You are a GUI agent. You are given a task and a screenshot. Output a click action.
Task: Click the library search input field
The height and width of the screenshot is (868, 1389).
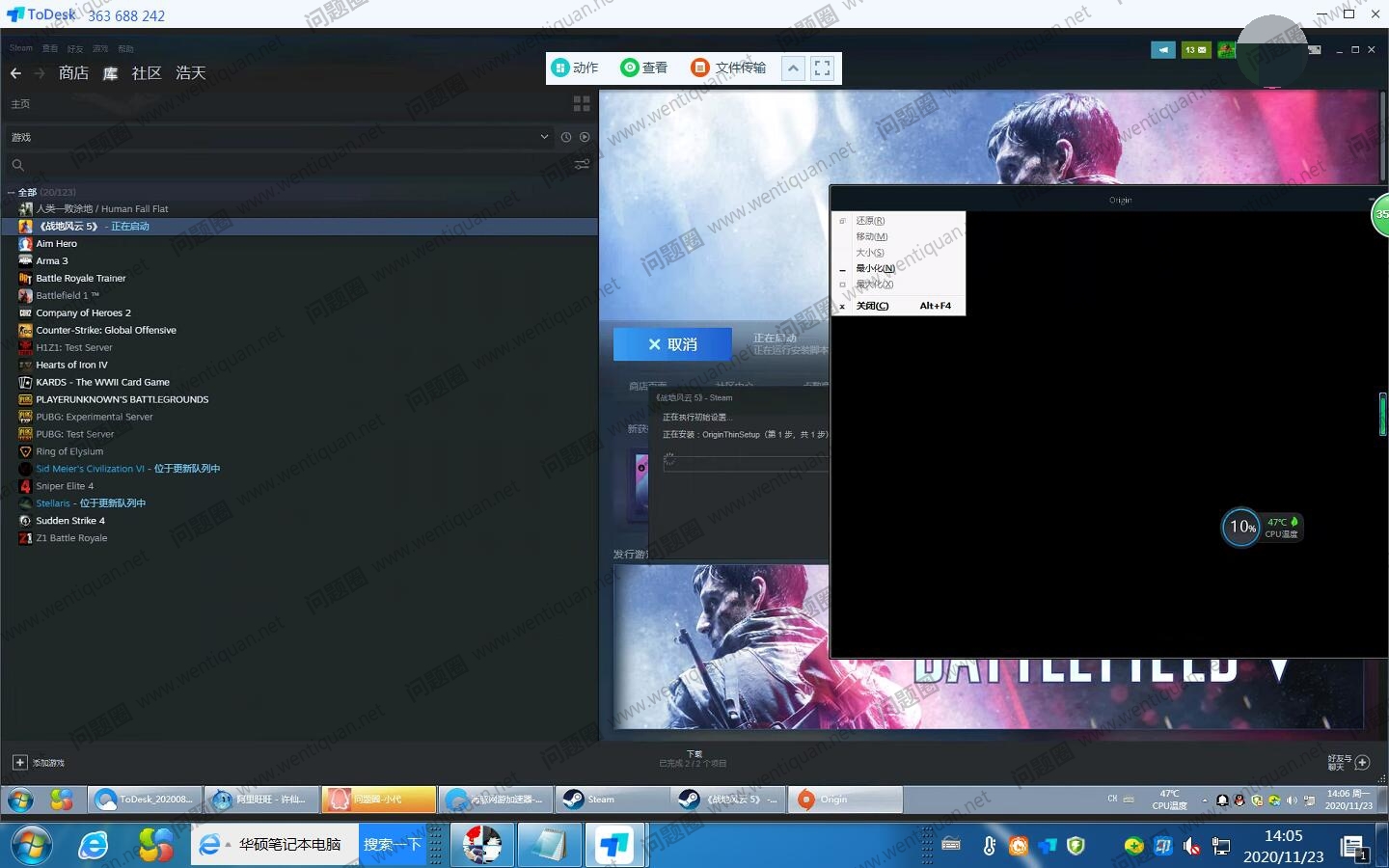[x=289, y=165]
